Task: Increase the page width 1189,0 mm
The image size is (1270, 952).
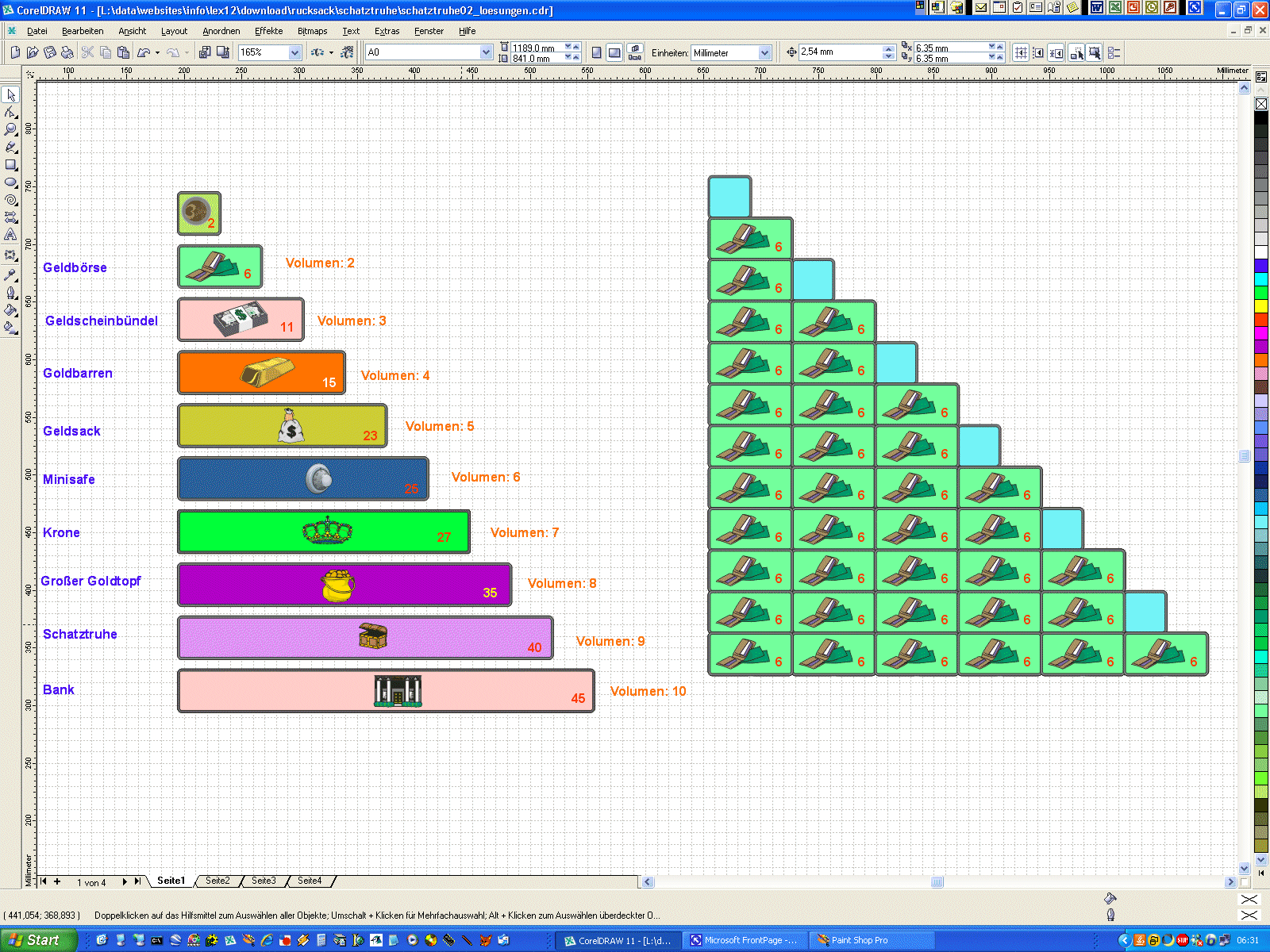Action: tap(577, 47)
